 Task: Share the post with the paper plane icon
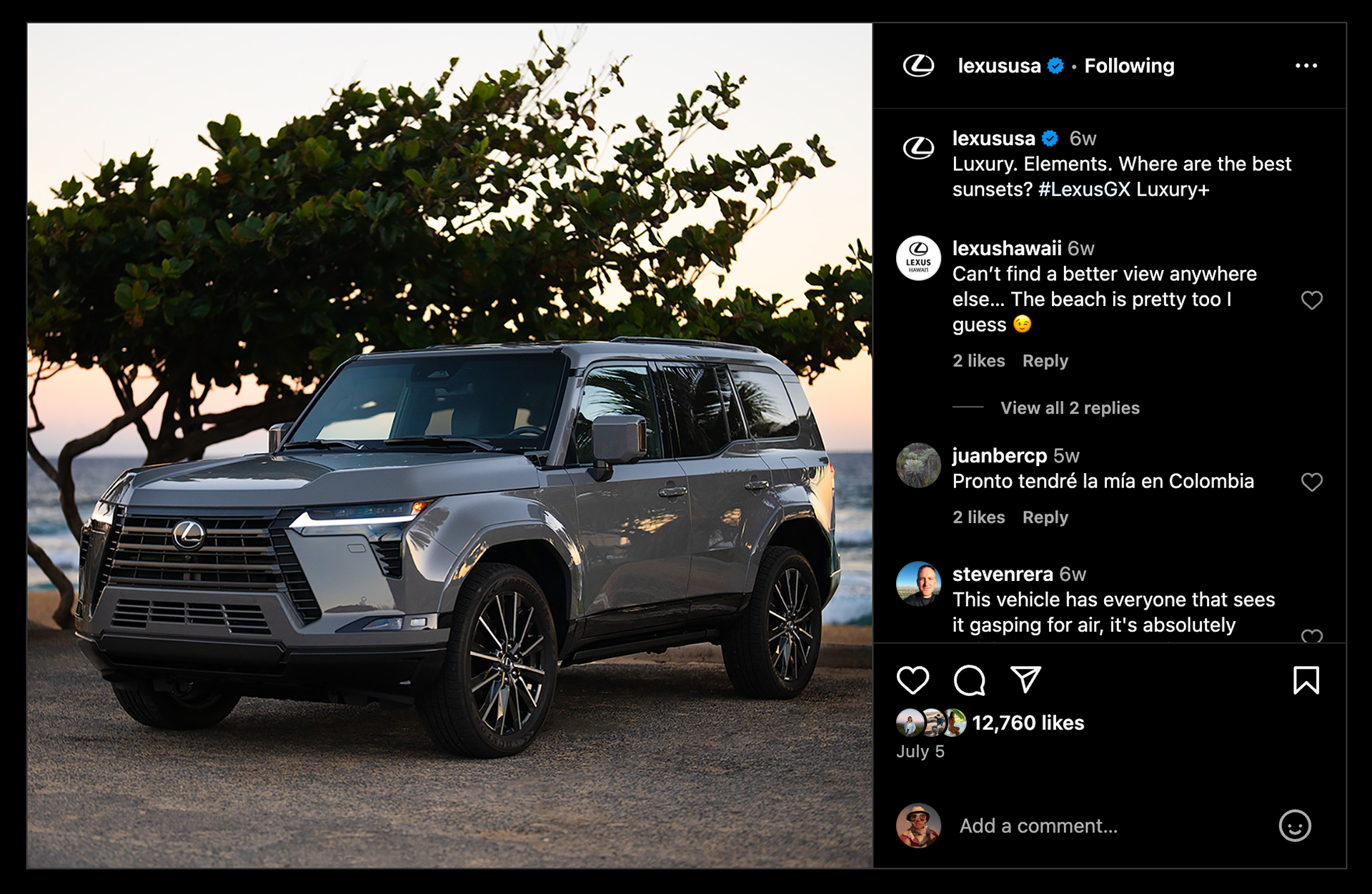coord(1025,680)
